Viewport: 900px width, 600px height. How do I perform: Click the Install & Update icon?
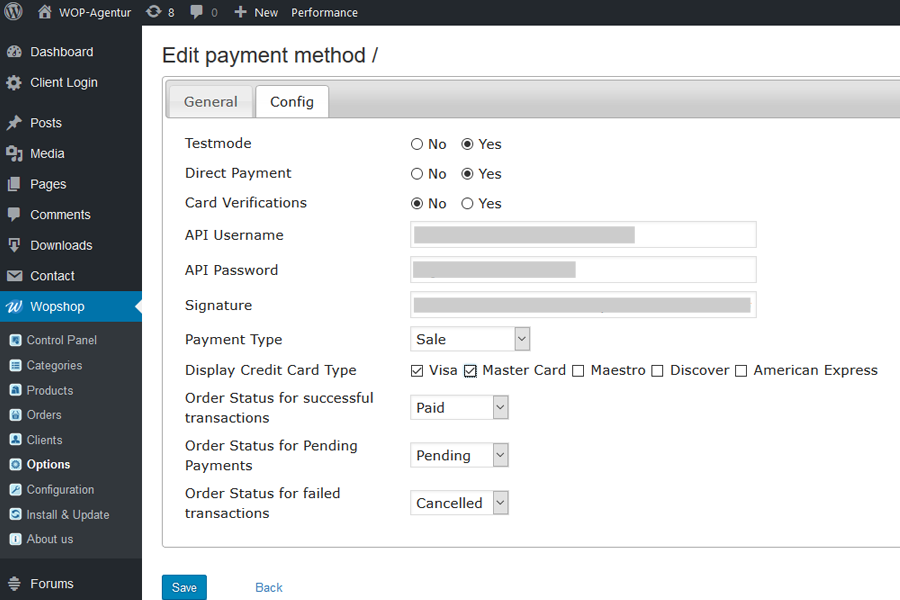point(15,515)
